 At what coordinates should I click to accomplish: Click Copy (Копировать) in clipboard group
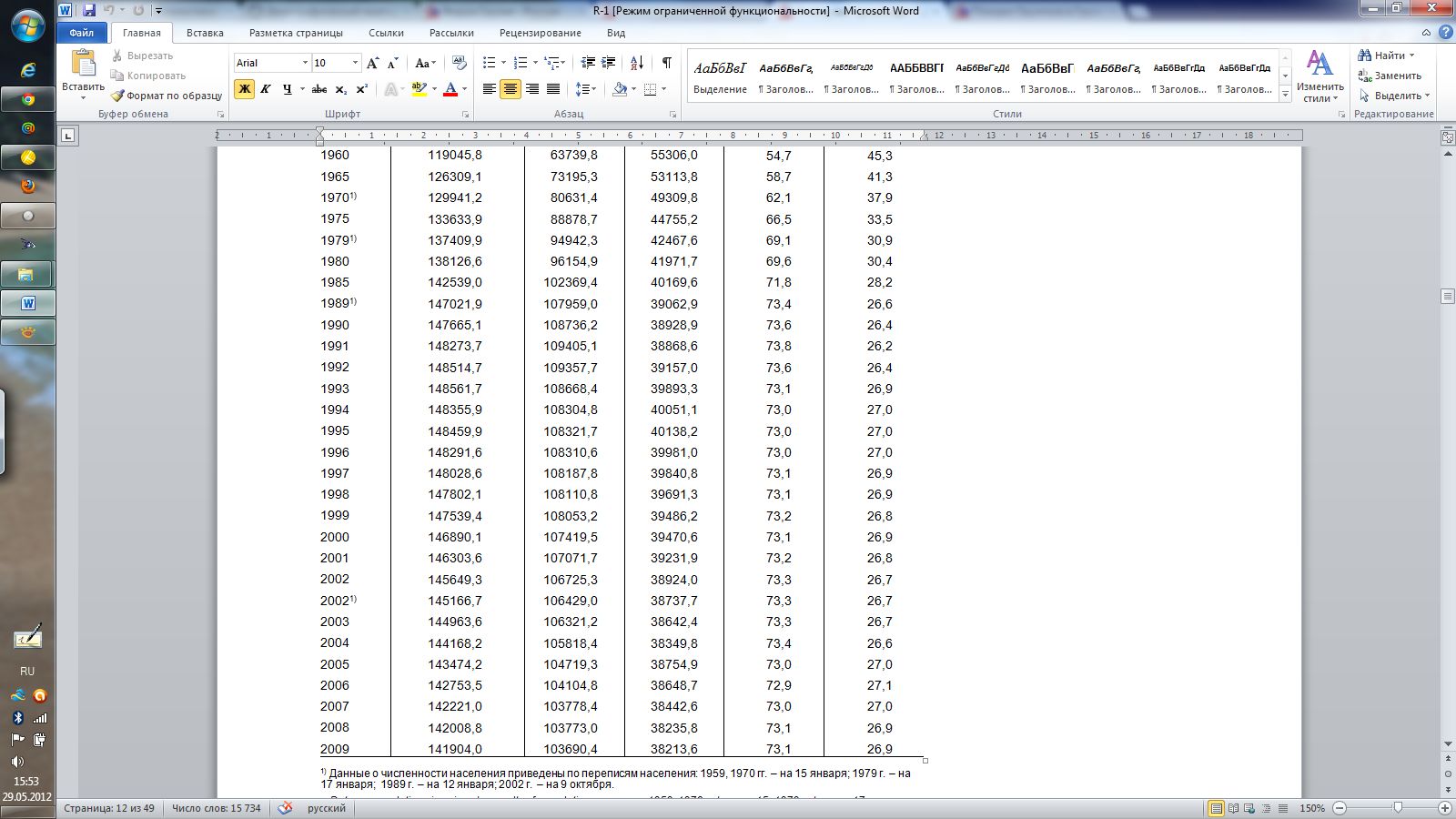point(148,76)
